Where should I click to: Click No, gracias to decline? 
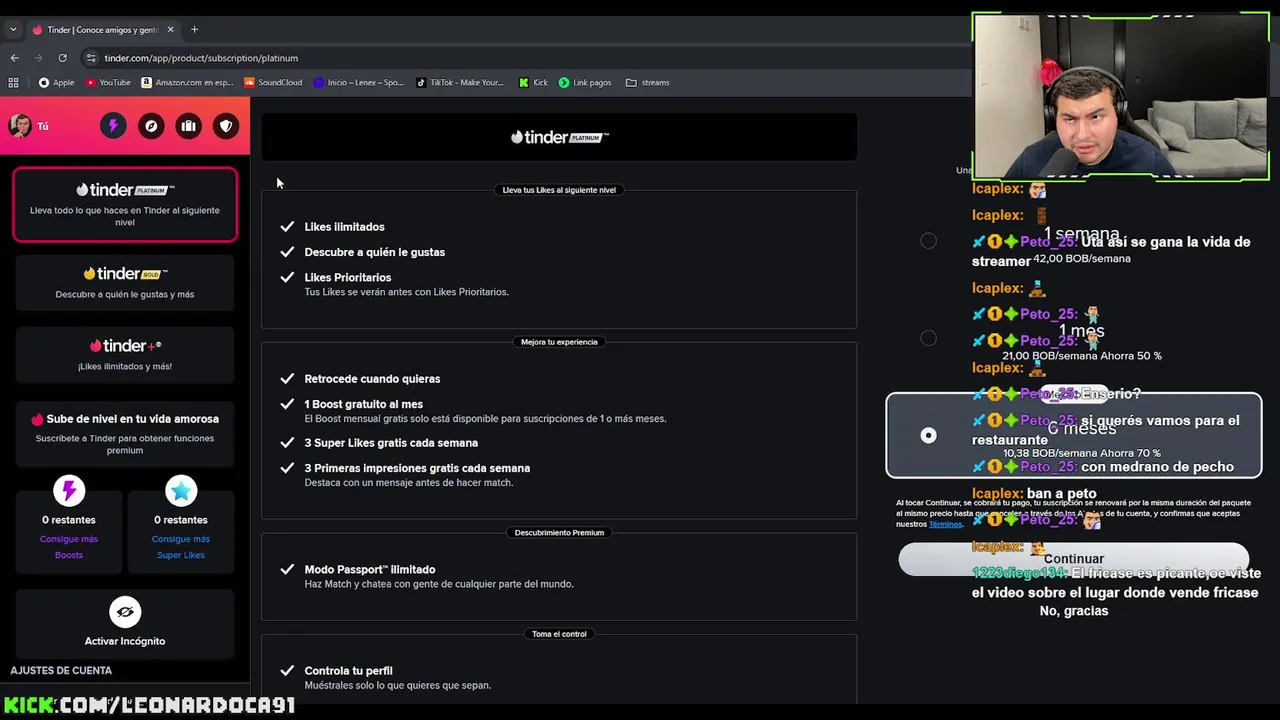(1074, 611)
